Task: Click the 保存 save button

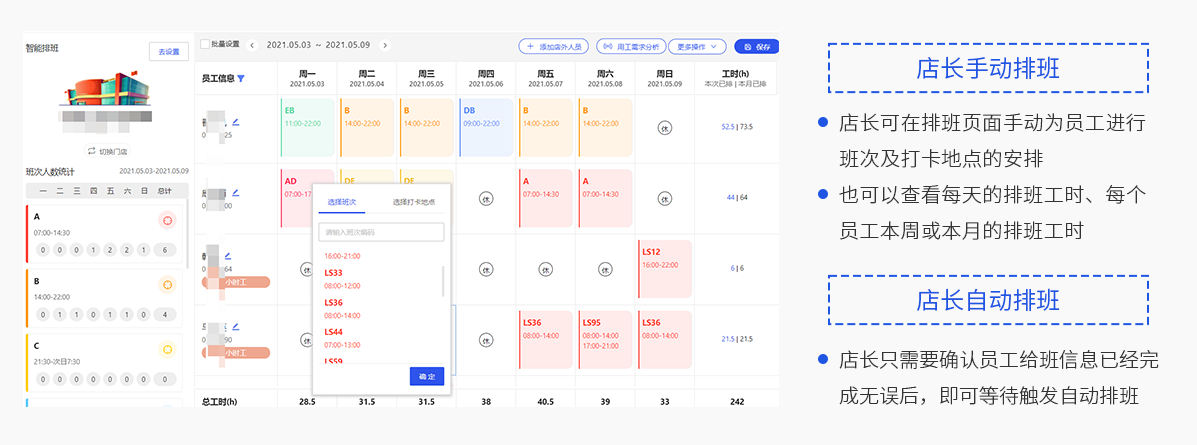Action: coord(756,46)
